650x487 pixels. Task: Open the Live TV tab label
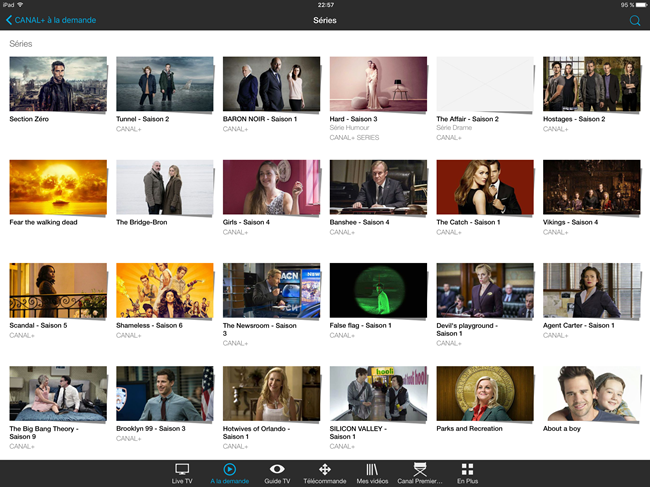182,481
